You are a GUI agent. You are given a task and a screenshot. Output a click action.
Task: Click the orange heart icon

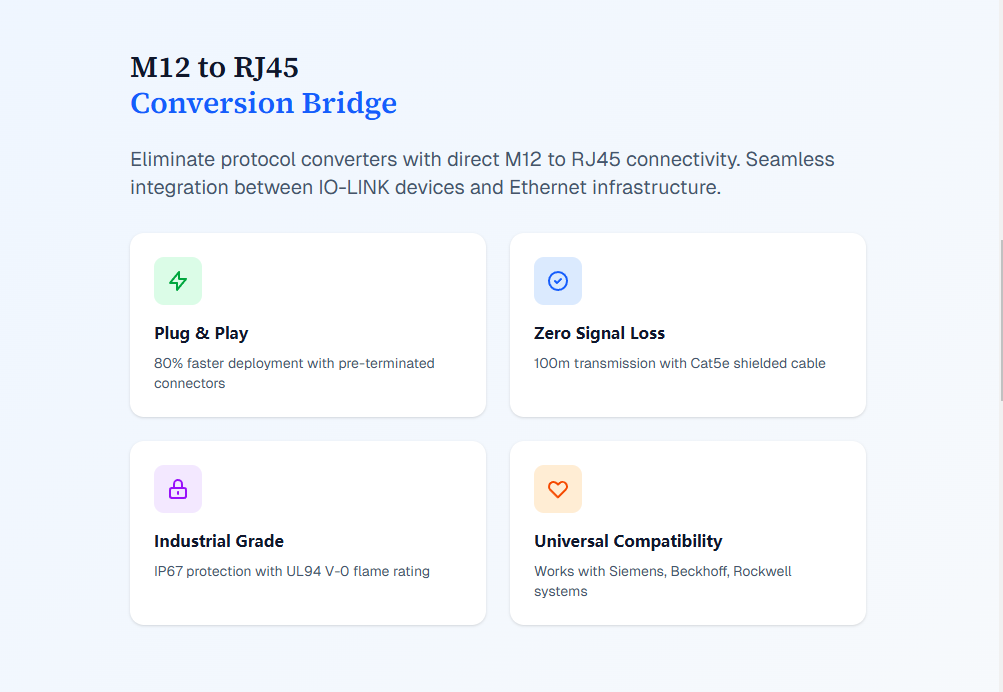click(x=558, y=489)
